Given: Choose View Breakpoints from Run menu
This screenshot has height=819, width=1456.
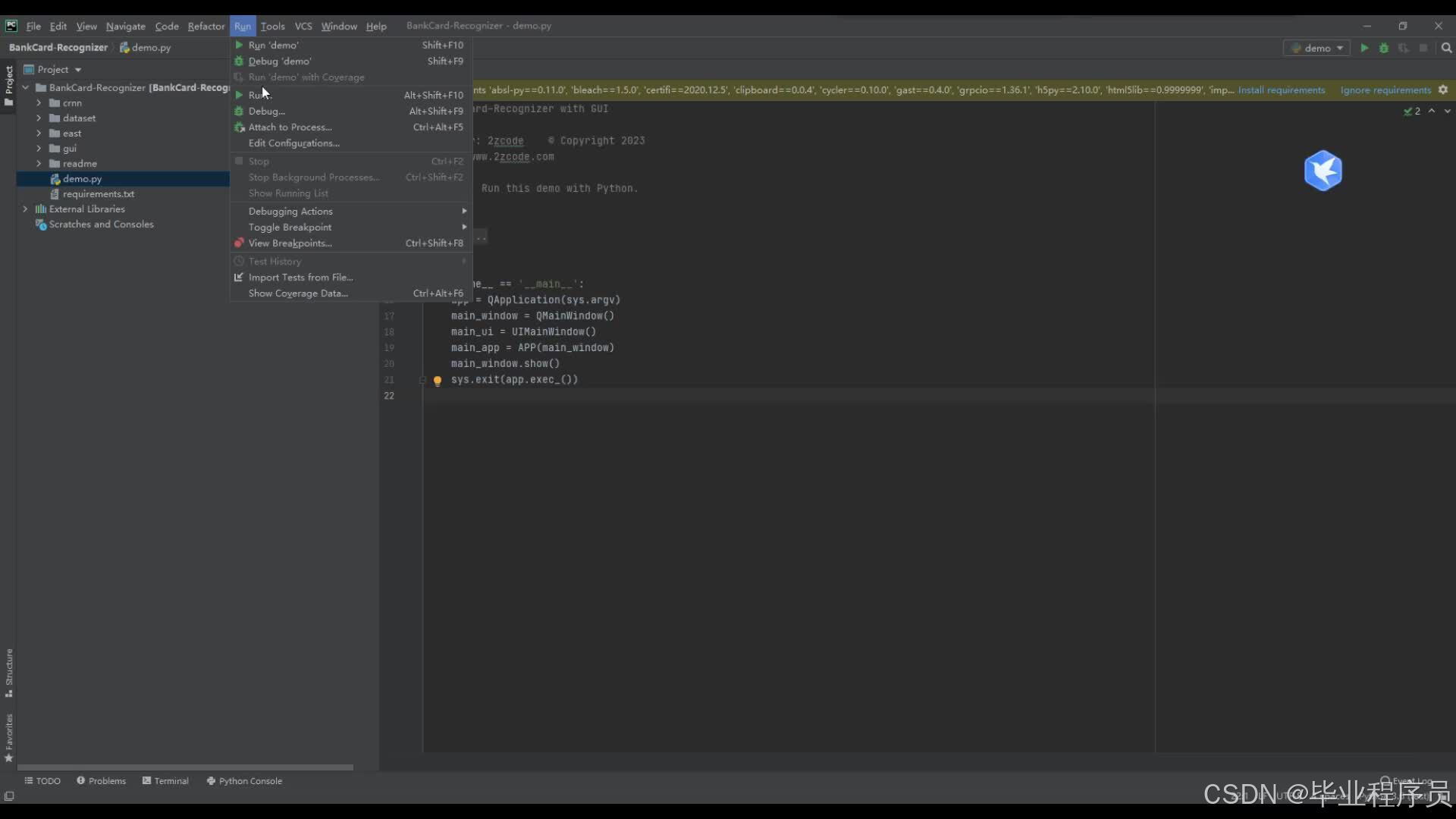Looking at the screenshot, I should click(x=290, y=243).
